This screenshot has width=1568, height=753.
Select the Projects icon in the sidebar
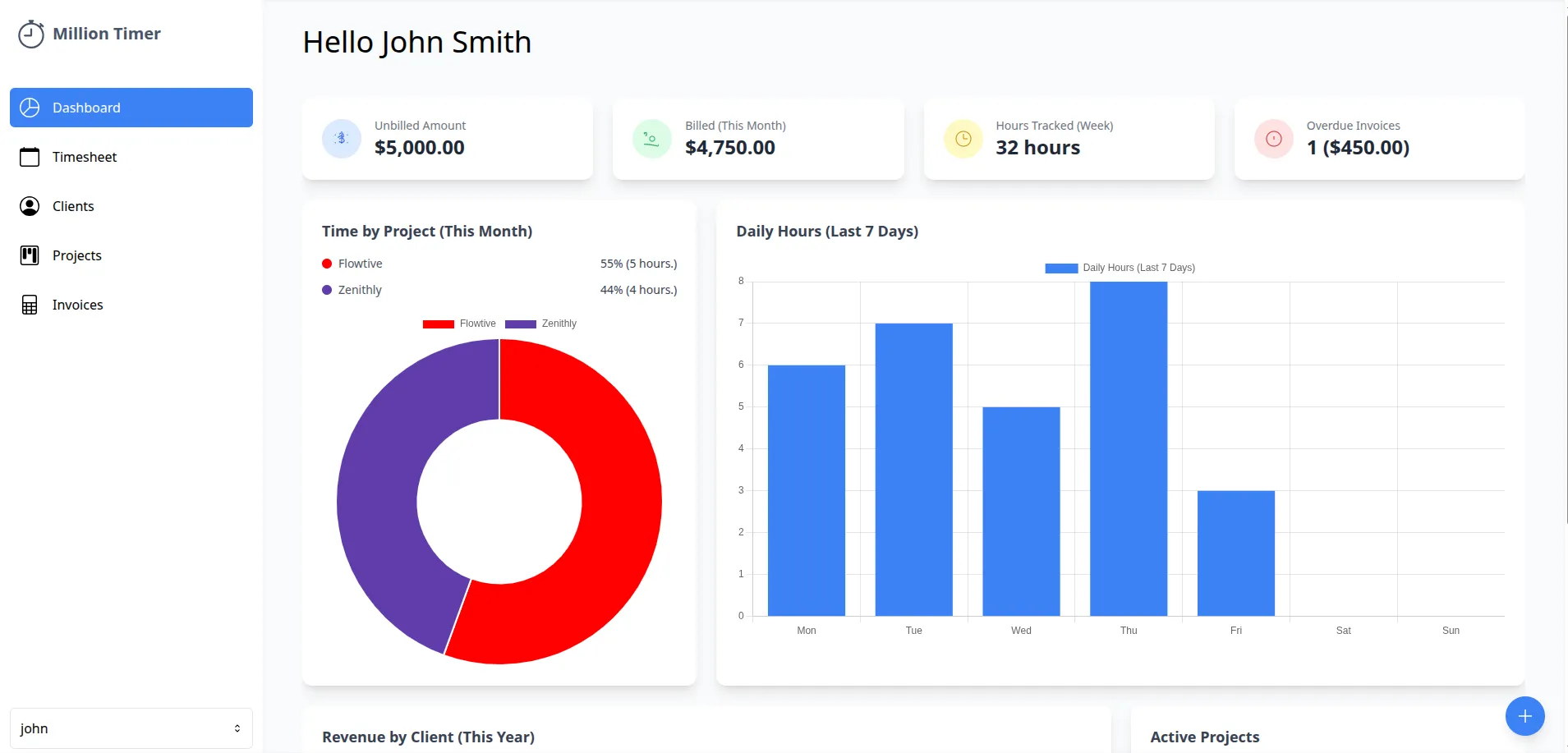pos(30,255)
